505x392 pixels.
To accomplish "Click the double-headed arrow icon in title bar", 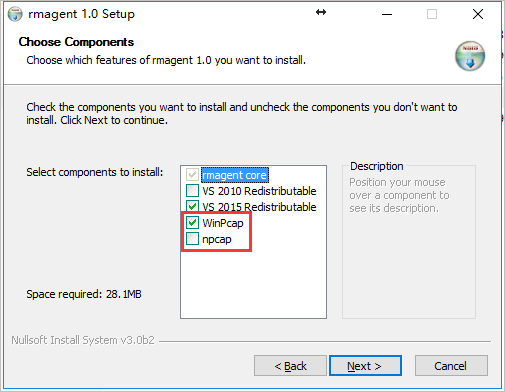I will pos(321,12).
